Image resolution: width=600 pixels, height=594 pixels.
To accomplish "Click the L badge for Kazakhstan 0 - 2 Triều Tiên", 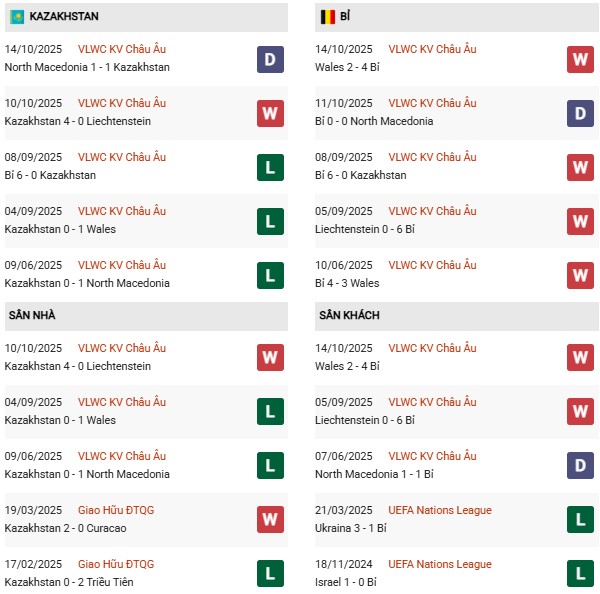I will (269, 574).
